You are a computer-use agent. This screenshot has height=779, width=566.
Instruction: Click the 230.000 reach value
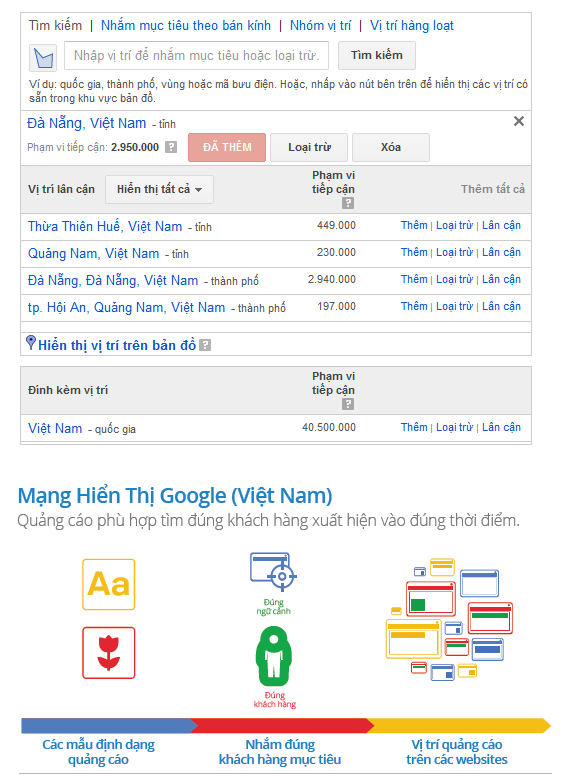point(336,252)
